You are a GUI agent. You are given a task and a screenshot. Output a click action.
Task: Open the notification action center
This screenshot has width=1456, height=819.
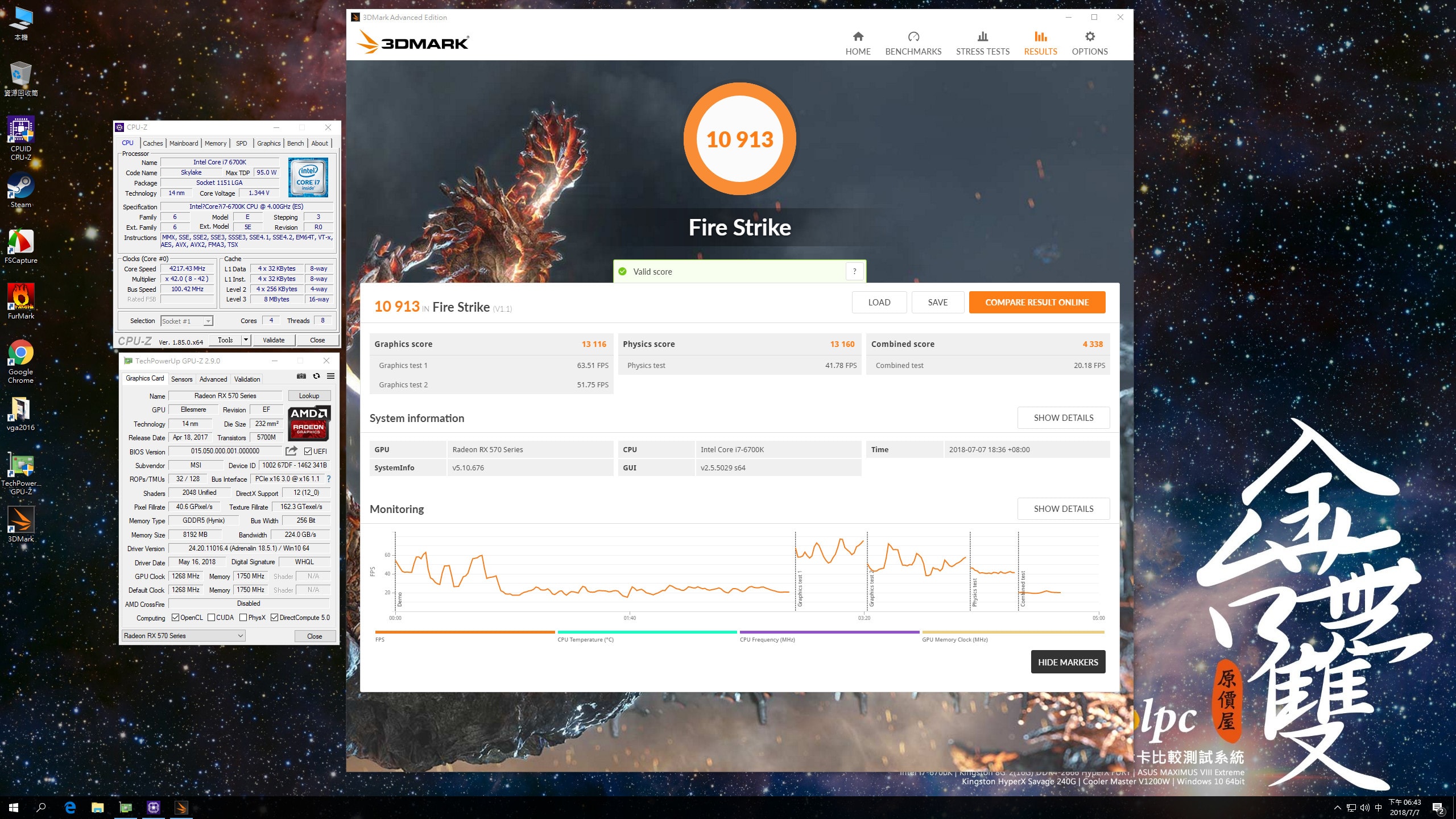click(x=1438, y=808)
